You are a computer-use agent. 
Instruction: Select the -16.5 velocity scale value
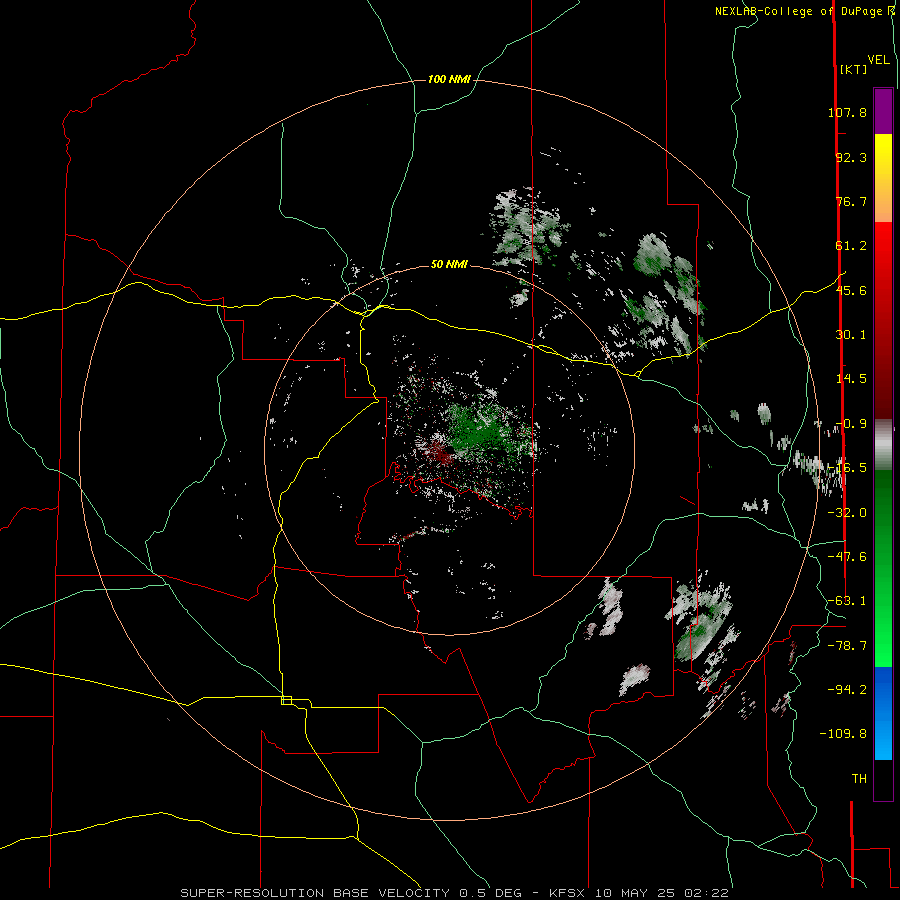point(847,468)
